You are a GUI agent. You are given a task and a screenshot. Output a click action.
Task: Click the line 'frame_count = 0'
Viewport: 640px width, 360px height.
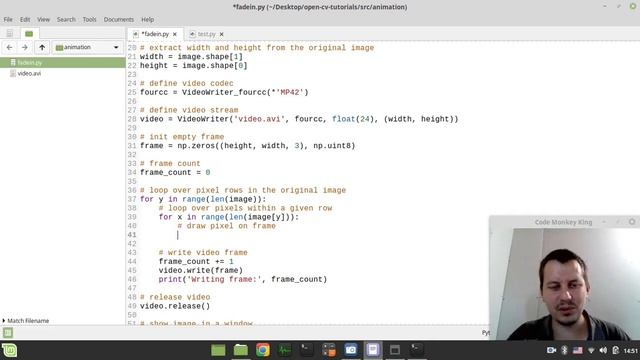click(175, 173)
